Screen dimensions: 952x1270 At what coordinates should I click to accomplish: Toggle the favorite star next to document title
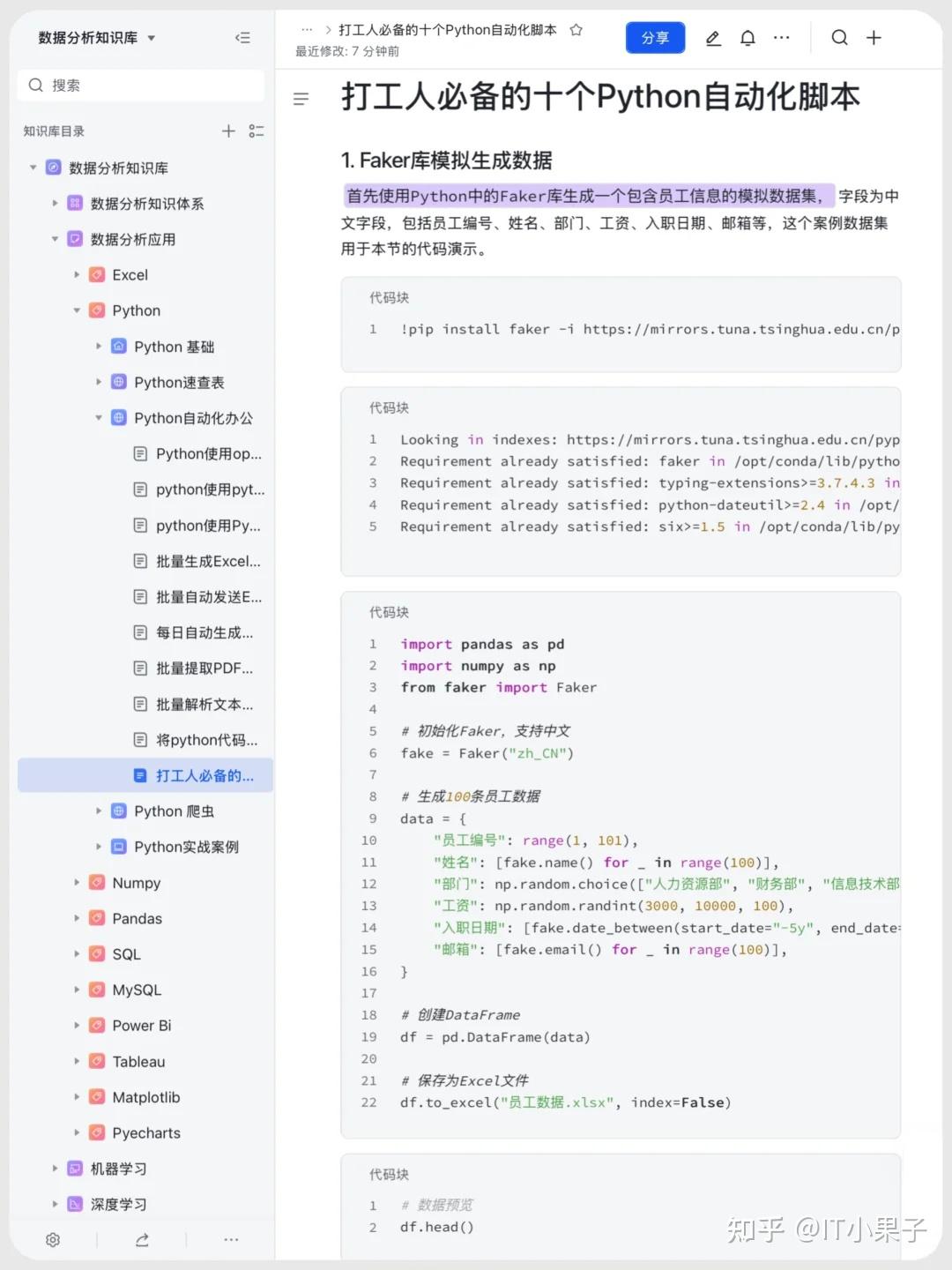click(x=576, y=29)
